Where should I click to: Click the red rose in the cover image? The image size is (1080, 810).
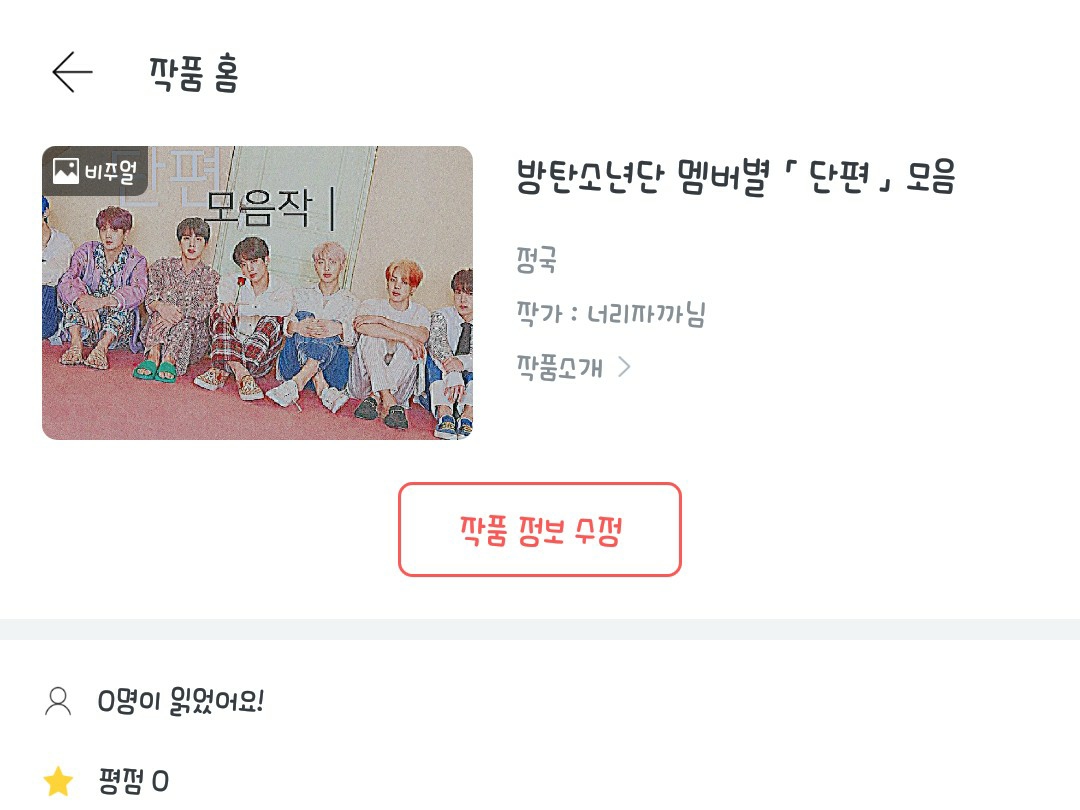(240, 290)
